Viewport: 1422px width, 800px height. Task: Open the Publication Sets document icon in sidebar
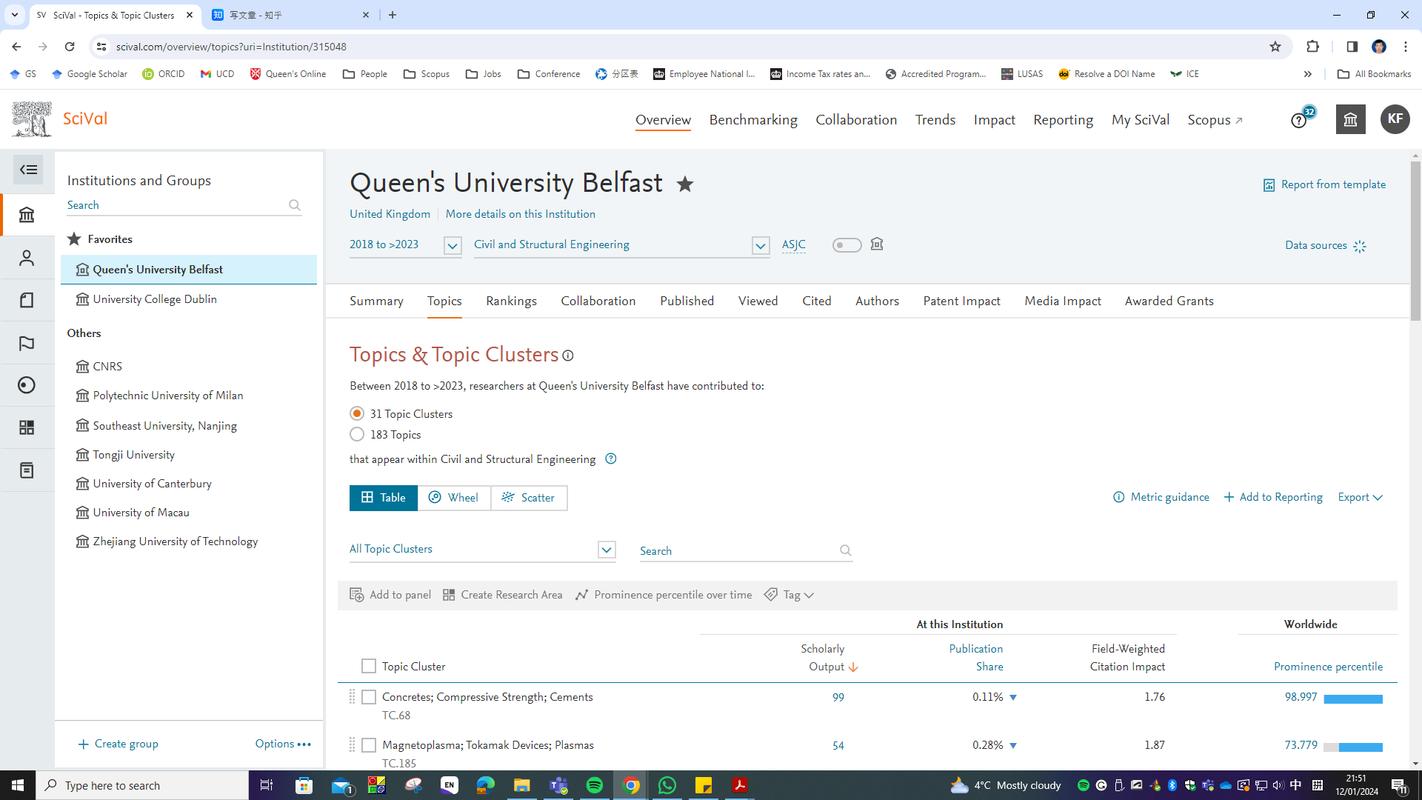(x=27, y=300)
